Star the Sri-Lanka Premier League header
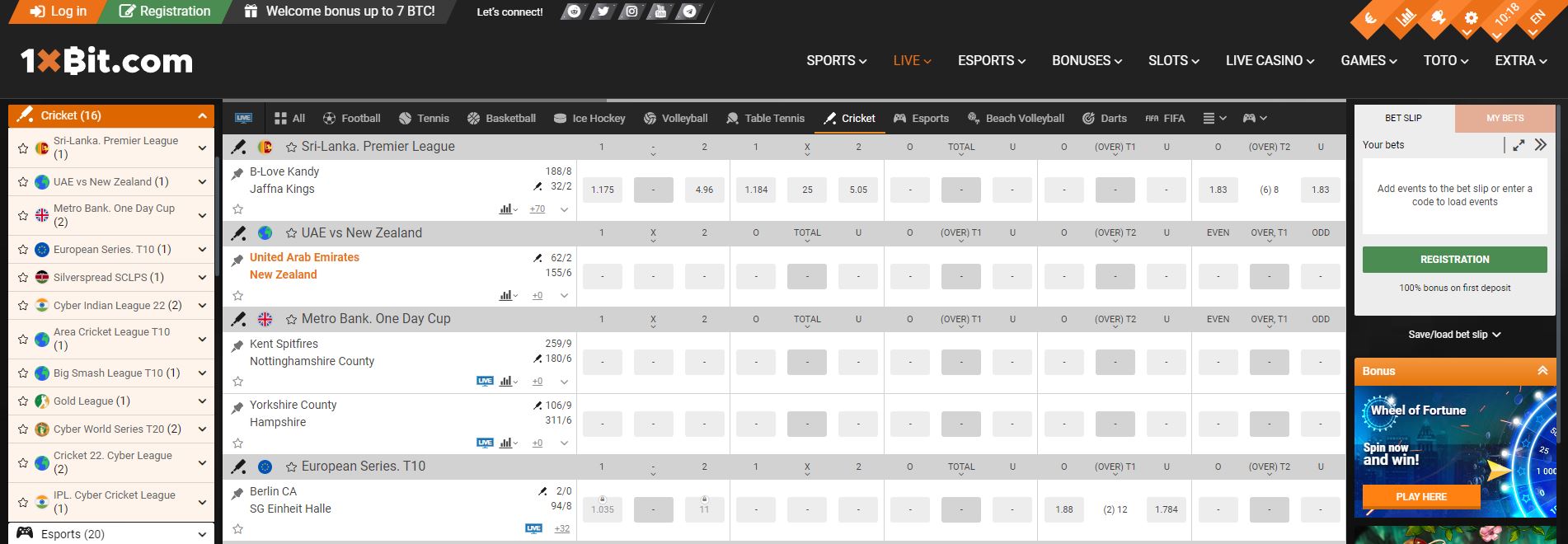Screen dimensions: 1568x544 [291, 147]
